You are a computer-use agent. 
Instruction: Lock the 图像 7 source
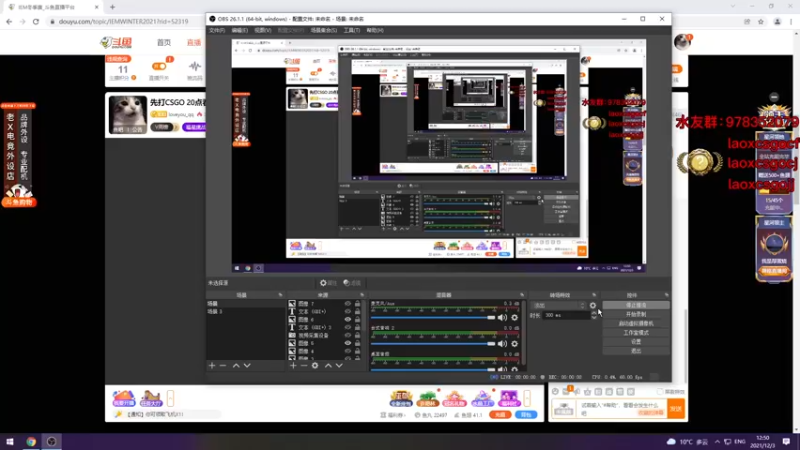(x=357, y=304)
